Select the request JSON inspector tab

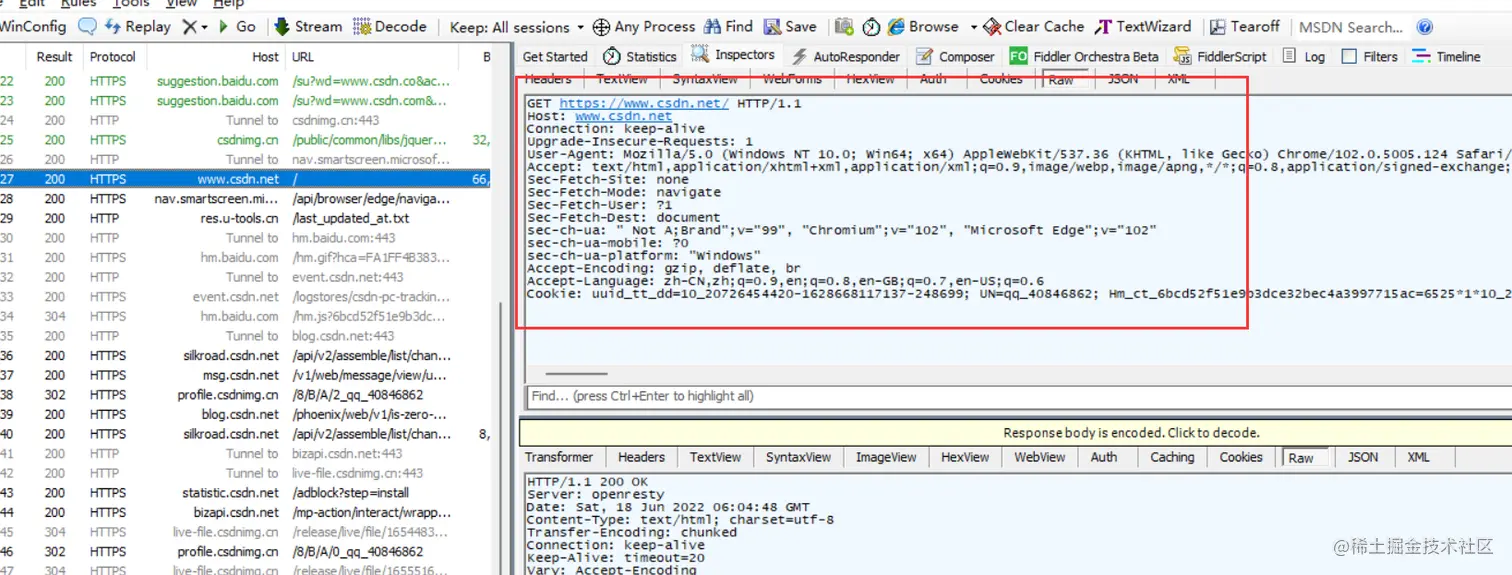tap(1123, 79)
